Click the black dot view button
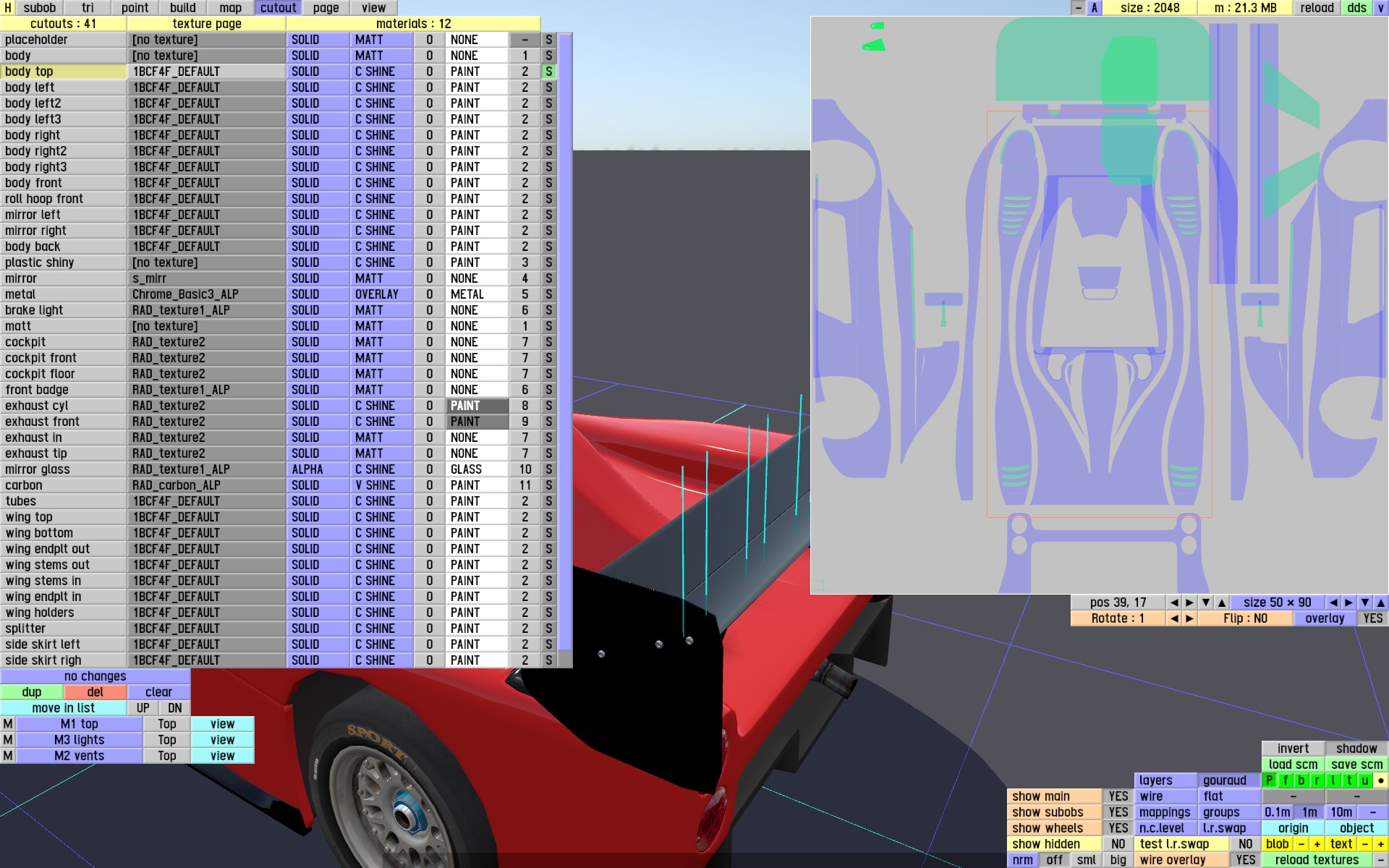 coord(1380,780)
